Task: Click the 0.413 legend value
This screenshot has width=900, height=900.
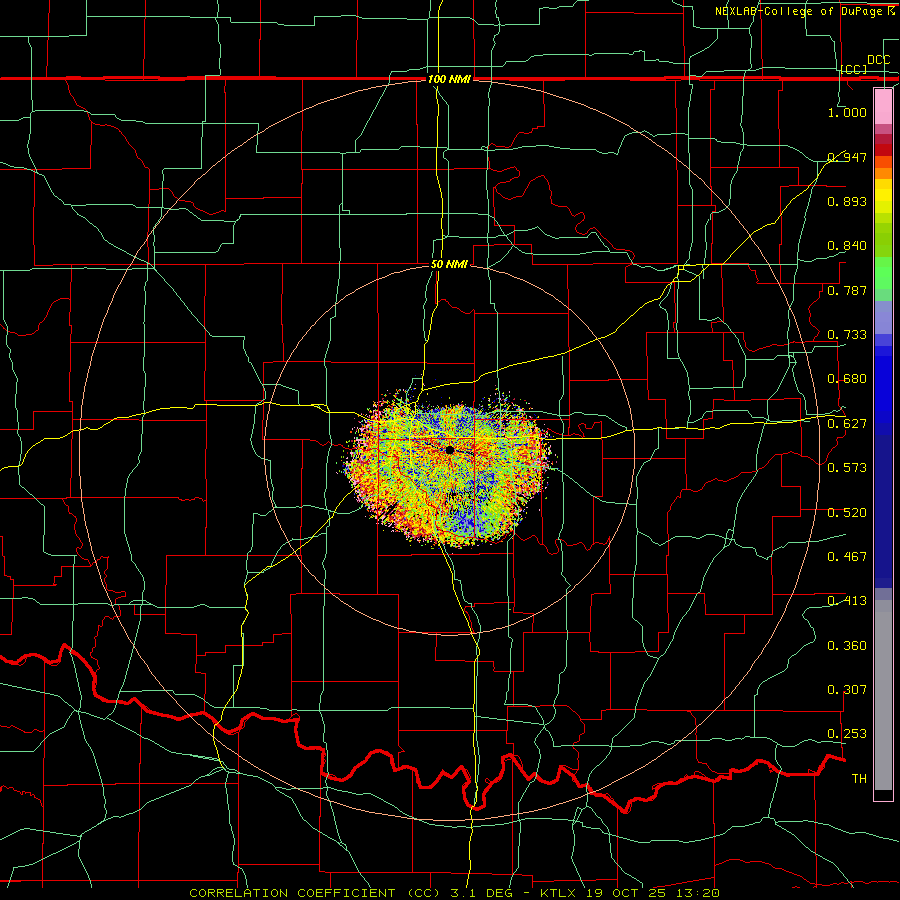Action: tap(847, 601)
